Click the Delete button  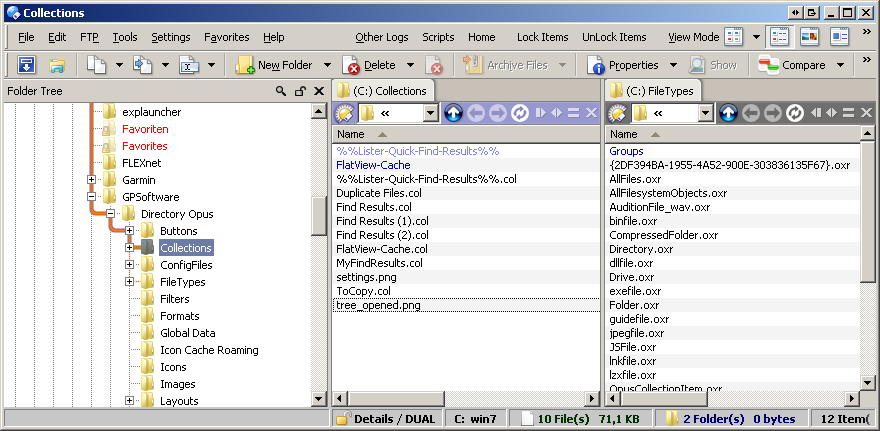click(x=370, y=65)
